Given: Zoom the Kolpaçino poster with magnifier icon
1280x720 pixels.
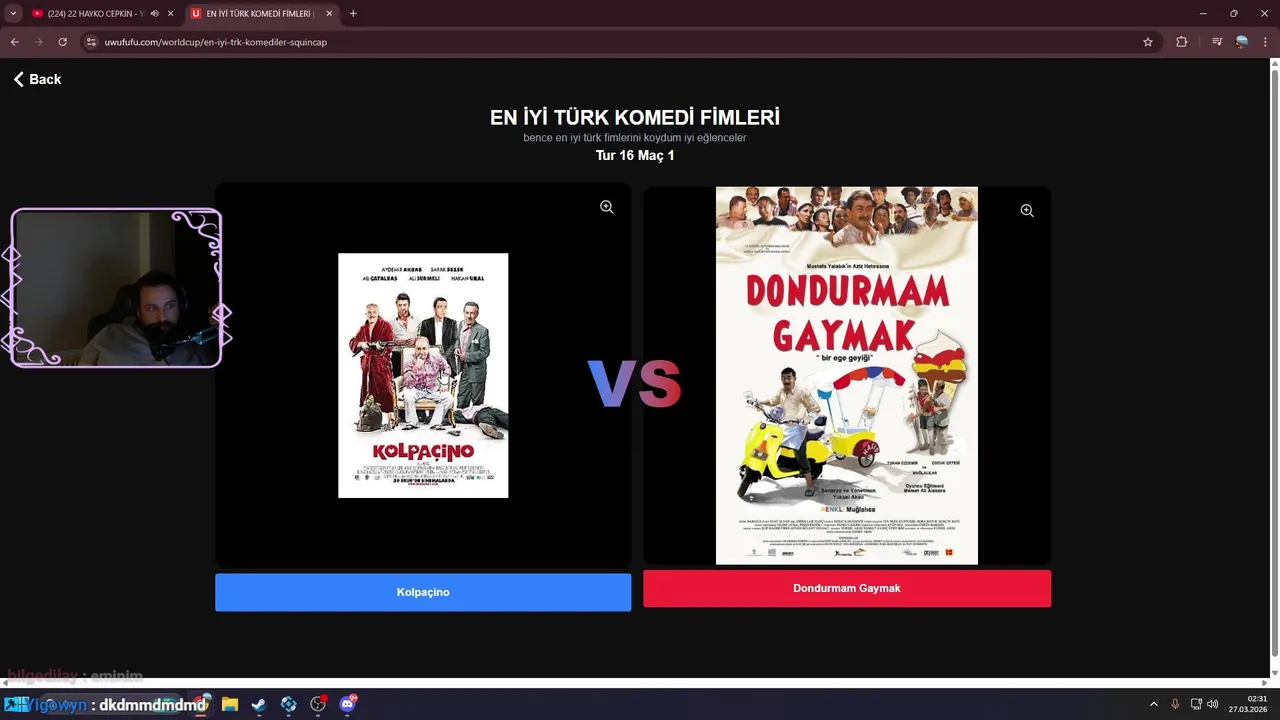Looking at the screenshot, I should [x=607, y=207].
